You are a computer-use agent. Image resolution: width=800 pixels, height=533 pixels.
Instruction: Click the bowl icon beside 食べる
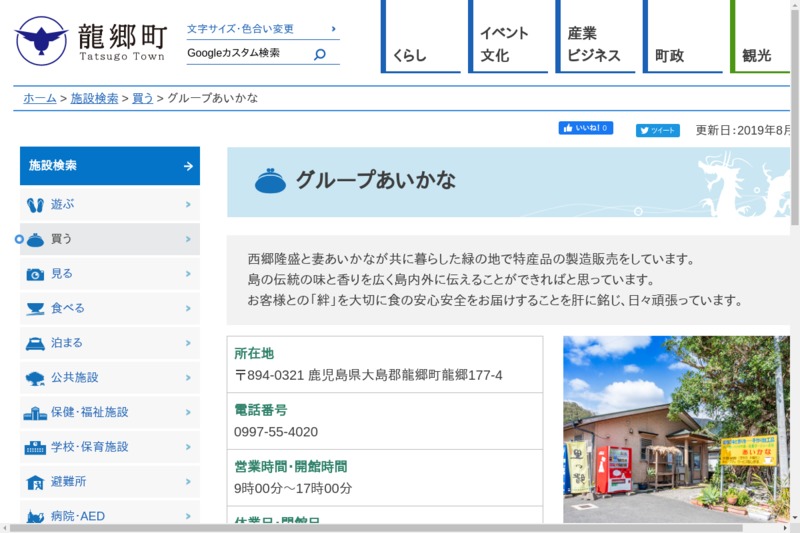pos(35,309)
